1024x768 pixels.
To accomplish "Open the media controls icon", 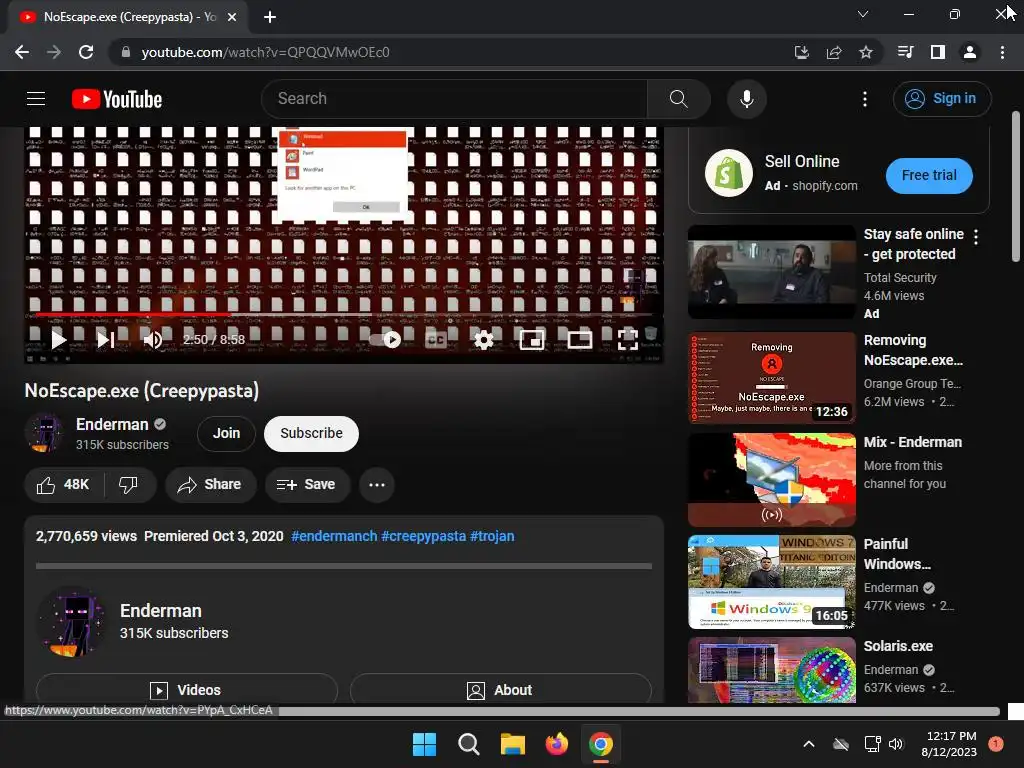I will (906, 52).
